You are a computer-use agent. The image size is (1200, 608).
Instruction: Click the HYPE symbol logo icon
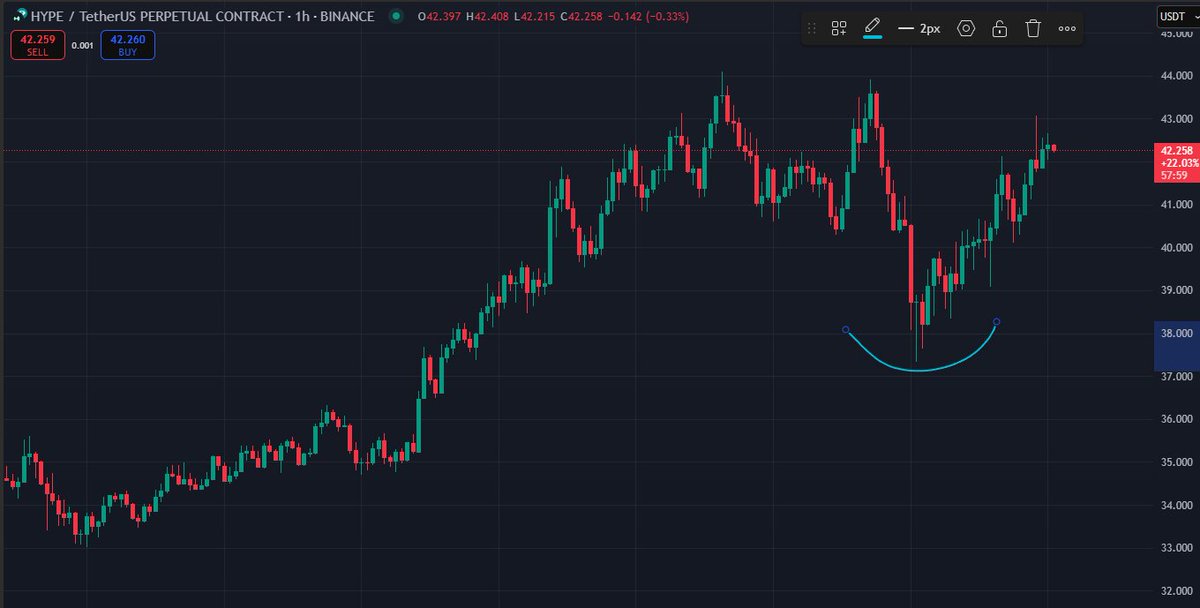(19, 16)
